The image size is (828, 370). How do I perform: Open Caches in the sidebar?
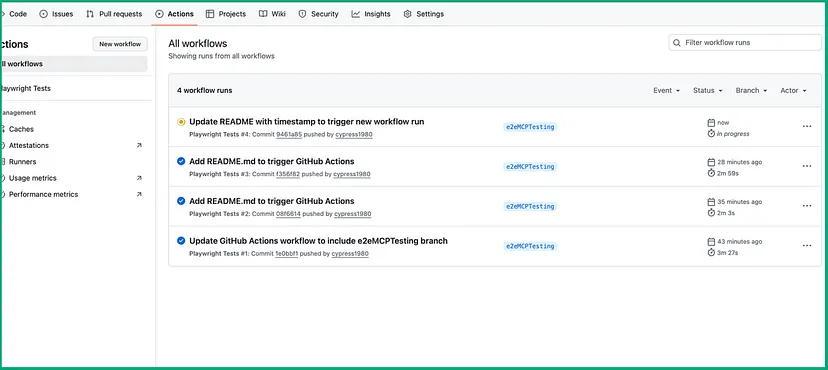coord(21,129)
